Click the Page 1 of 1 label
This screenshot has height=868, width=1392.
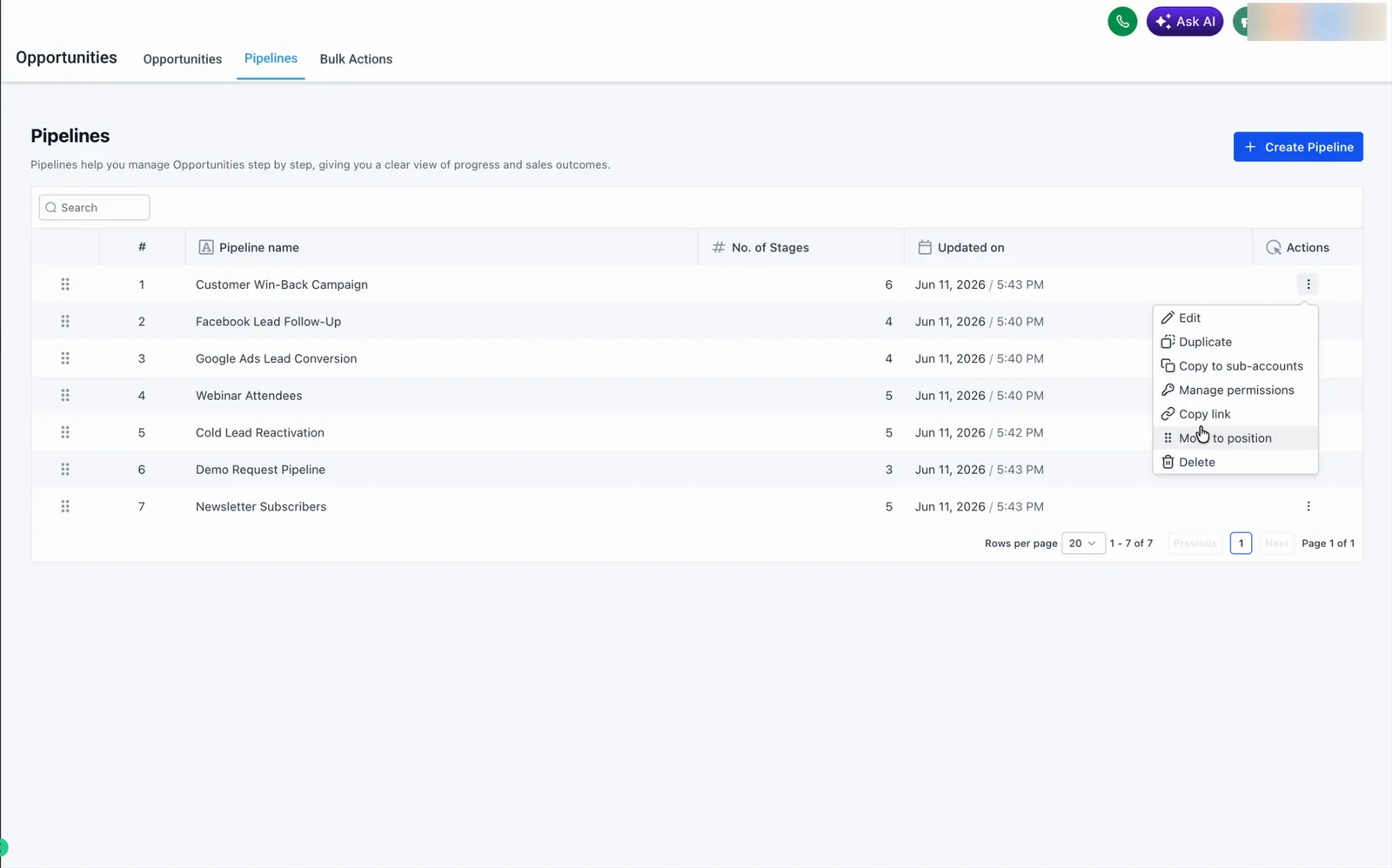pyautogui.click(x=1328, y=544)
